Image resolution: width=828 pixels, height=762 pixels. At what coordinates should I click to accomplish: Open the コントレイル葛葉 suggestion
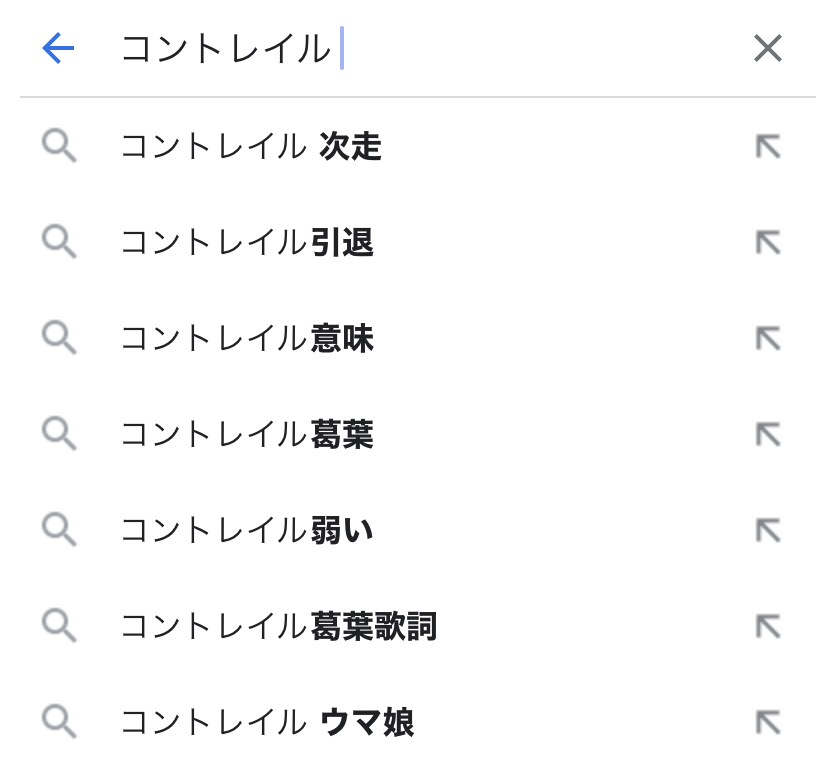point(247,435)
